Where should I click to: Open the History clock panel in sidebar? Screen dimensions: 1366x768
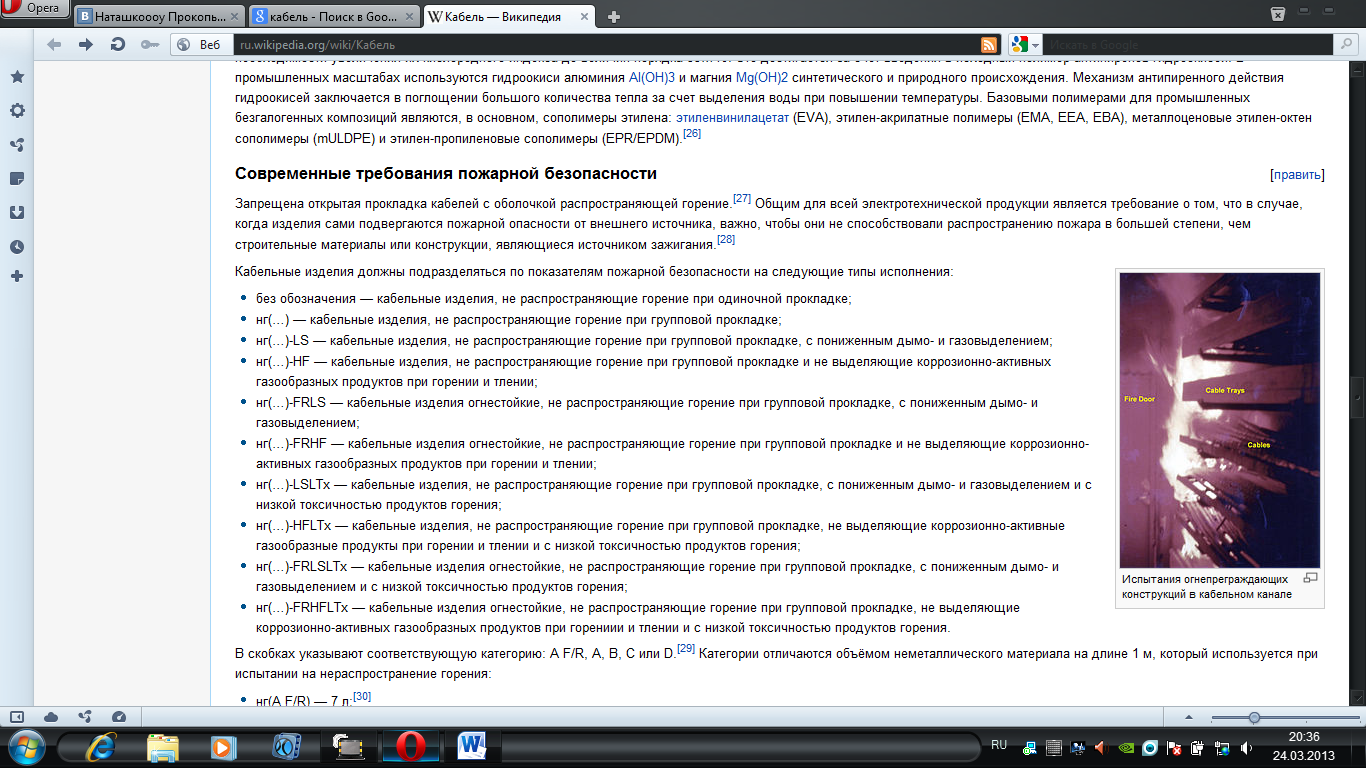click(17, 247)
